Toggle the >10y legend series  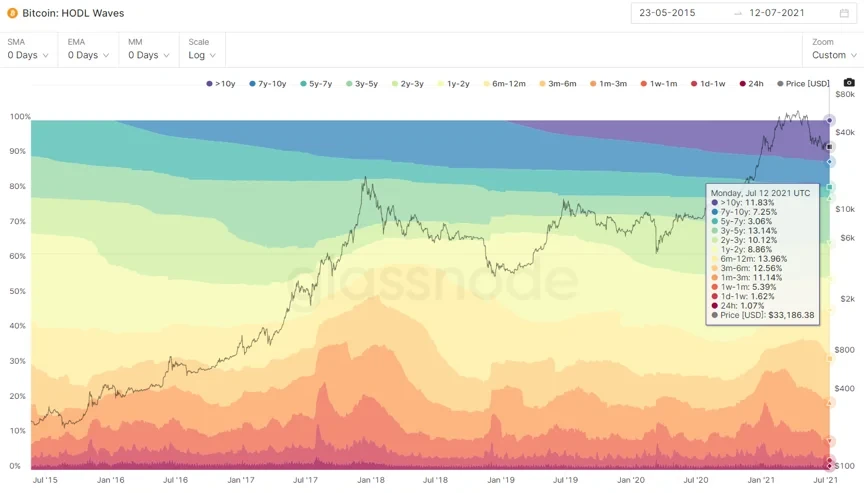tap(223, 84)
